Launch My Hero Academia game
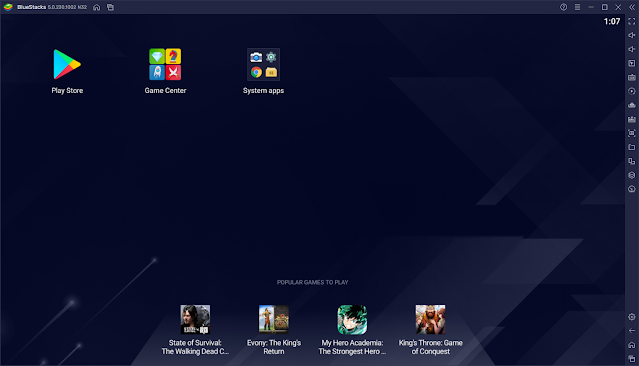Image resolution: width=639 pixels, height=366 pixels. (352, 320)
